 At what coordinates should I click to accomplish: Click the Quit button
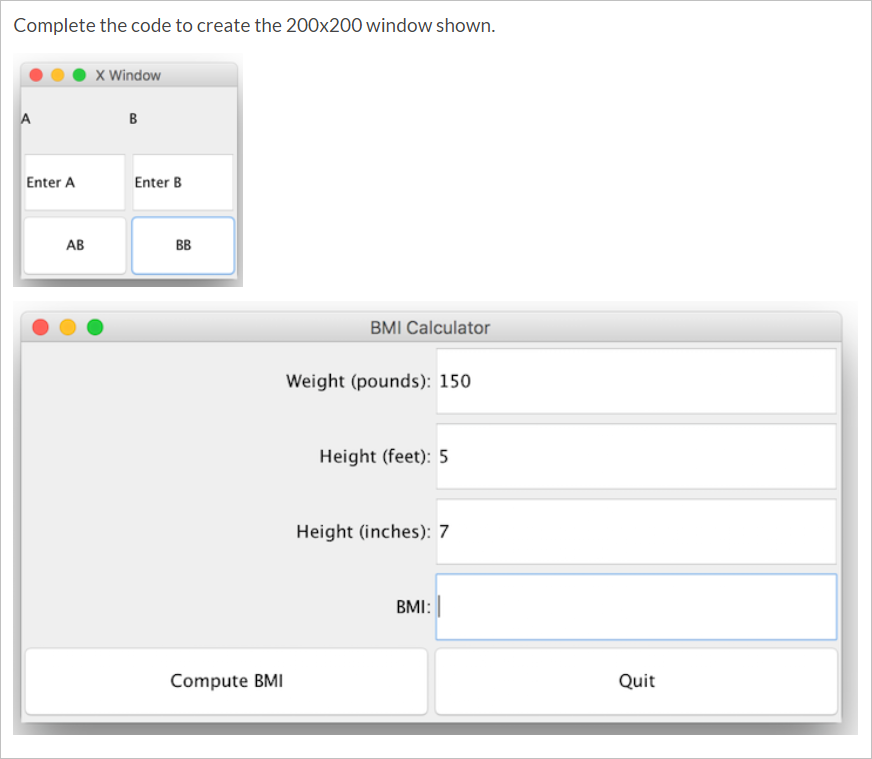(637, 681)
